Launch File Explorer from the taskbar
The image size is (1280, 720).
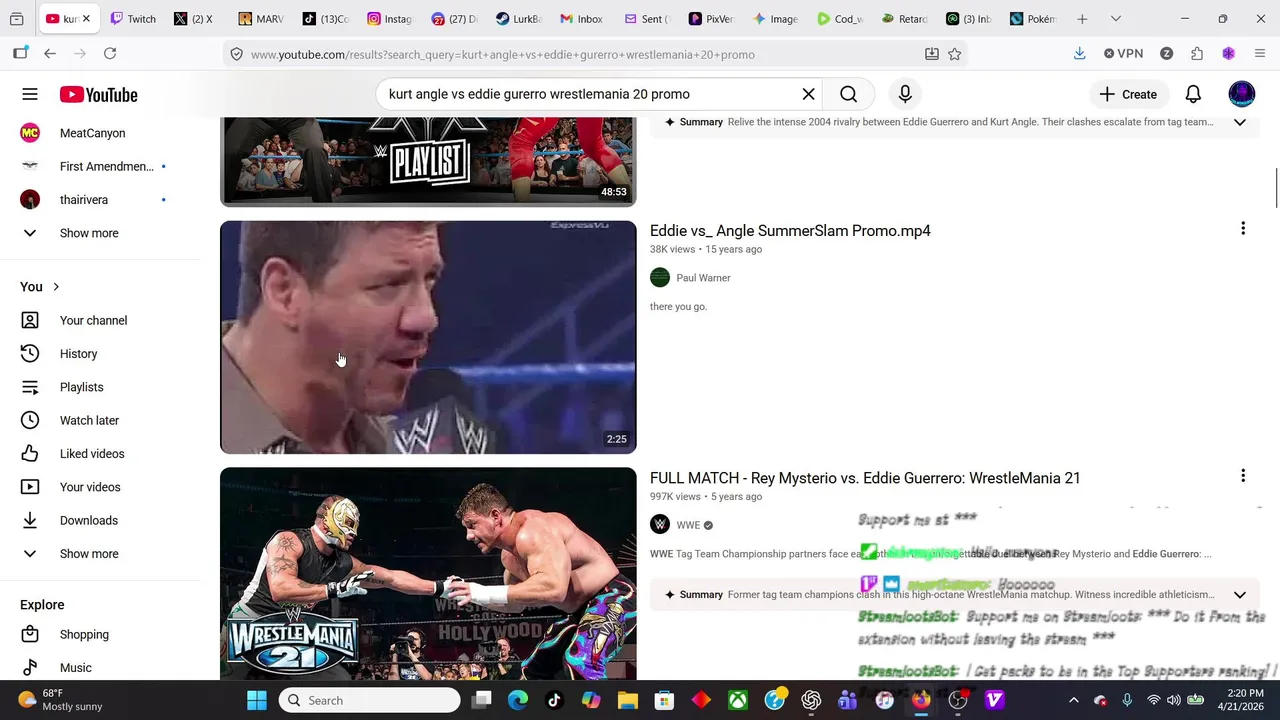pyautogui.click(x=627, y=700)
